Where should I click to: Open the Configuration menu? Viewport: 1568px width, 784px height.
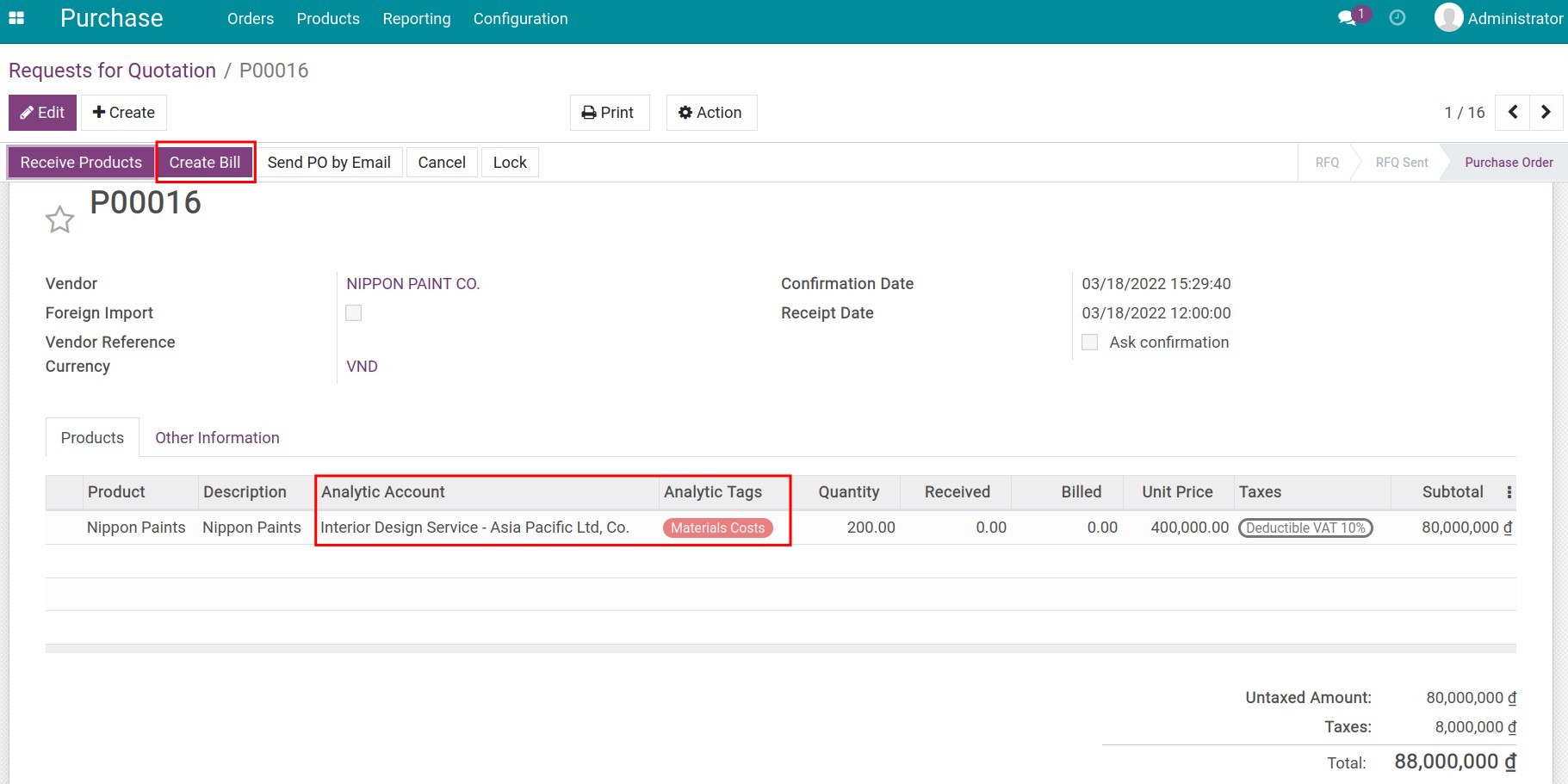520,18
